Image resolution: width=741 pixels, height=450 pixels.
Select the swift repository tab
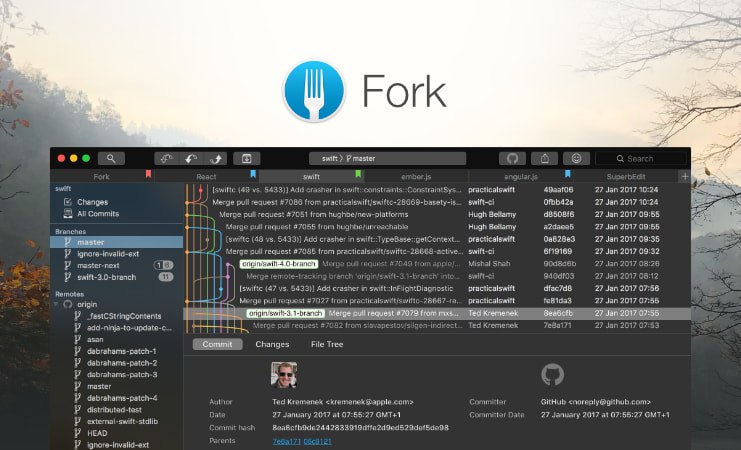311,176
